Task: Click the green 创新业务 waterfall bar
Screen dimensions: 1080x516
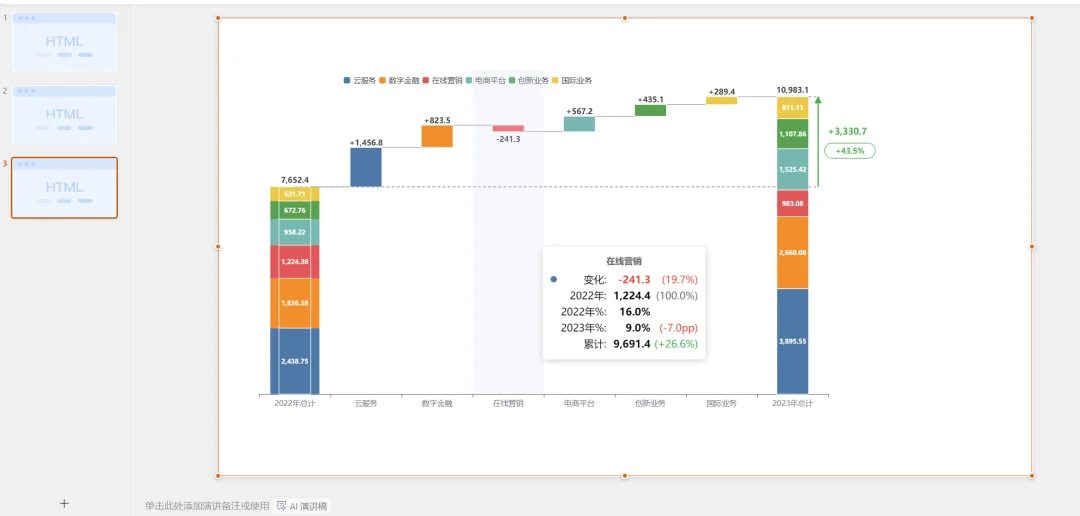Action: [650, 110]
